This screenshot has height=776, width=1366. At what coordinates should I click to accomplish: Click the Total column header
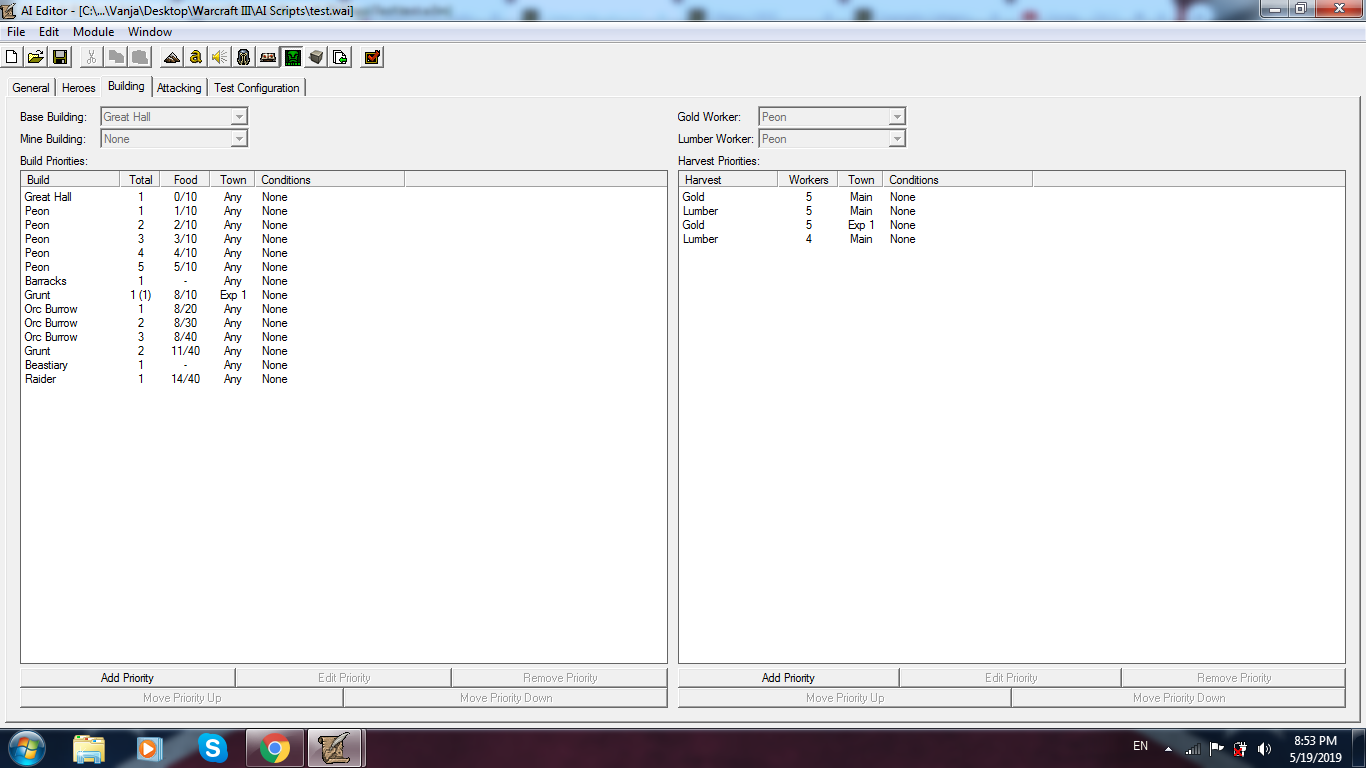click(x=141, y=180)
